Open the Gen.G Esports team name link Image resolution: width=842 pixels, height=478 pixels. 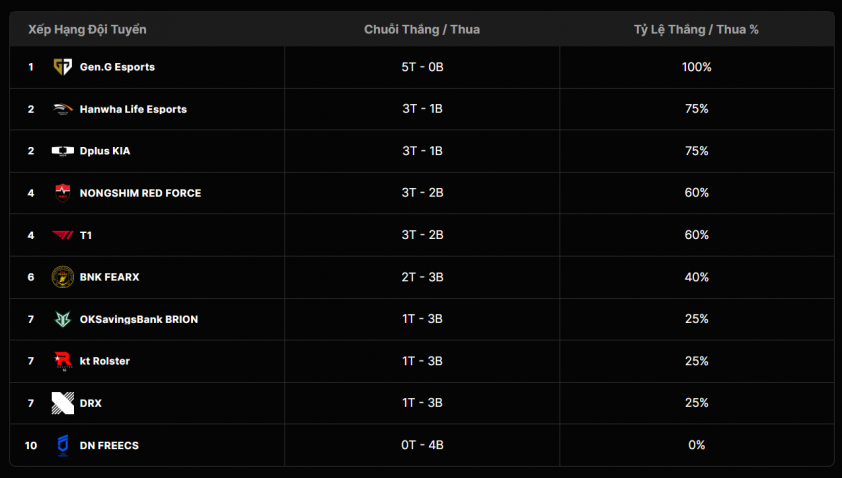117,67
